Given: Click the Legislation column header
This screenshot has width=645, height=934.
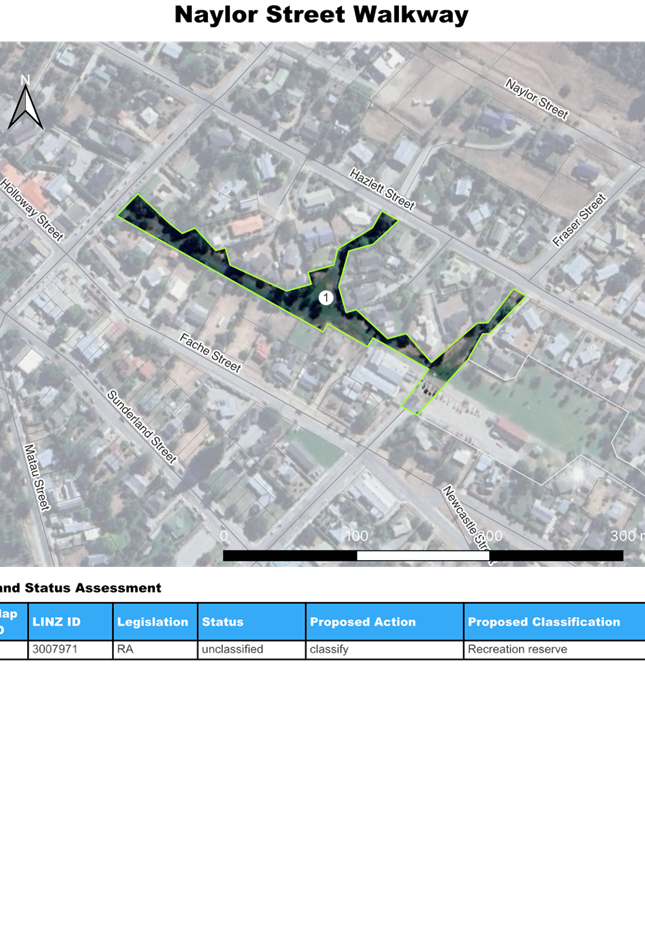Looking at the screenshot, I should [154, 622].
